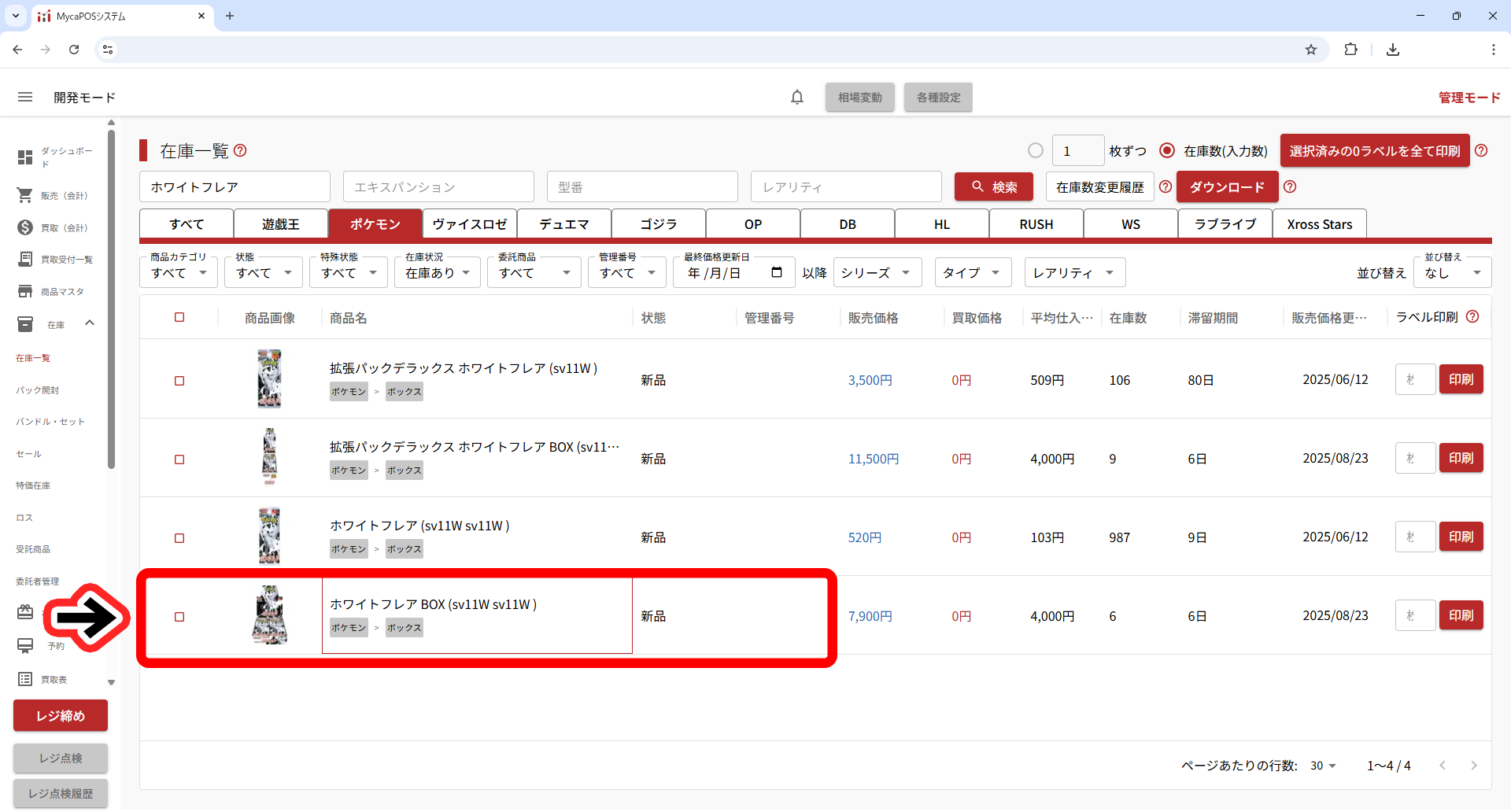Click help icon beside ダウンロード button
The image size is (1511, 812).
point(1290,187)
